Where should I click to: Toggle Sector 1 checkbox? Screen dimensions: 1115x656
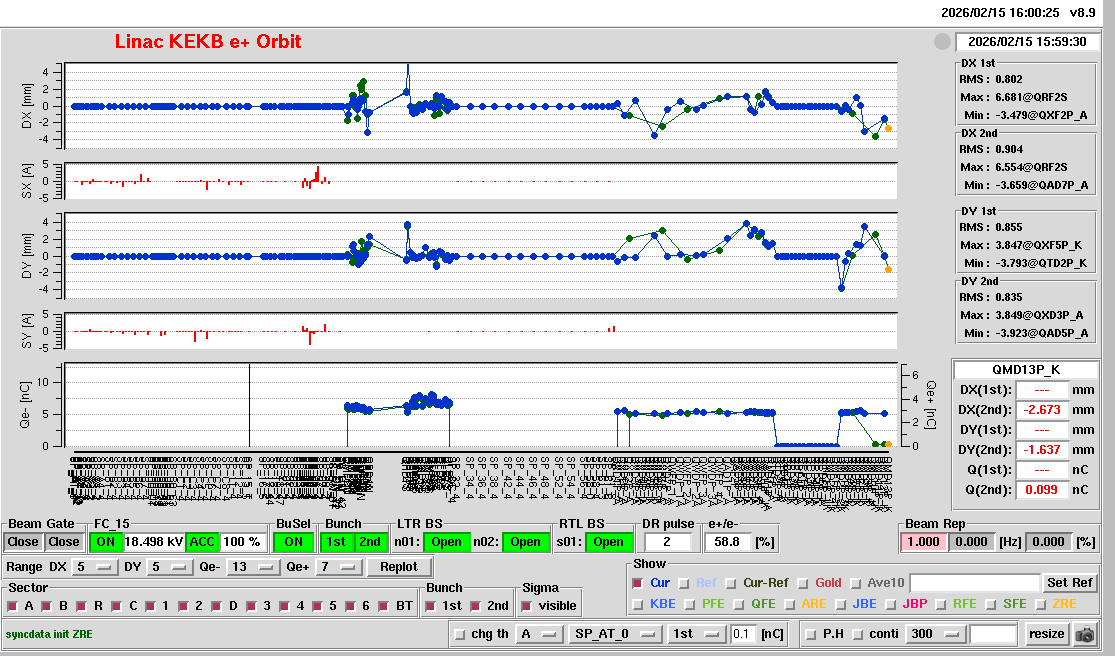click(x=150, y=606)
